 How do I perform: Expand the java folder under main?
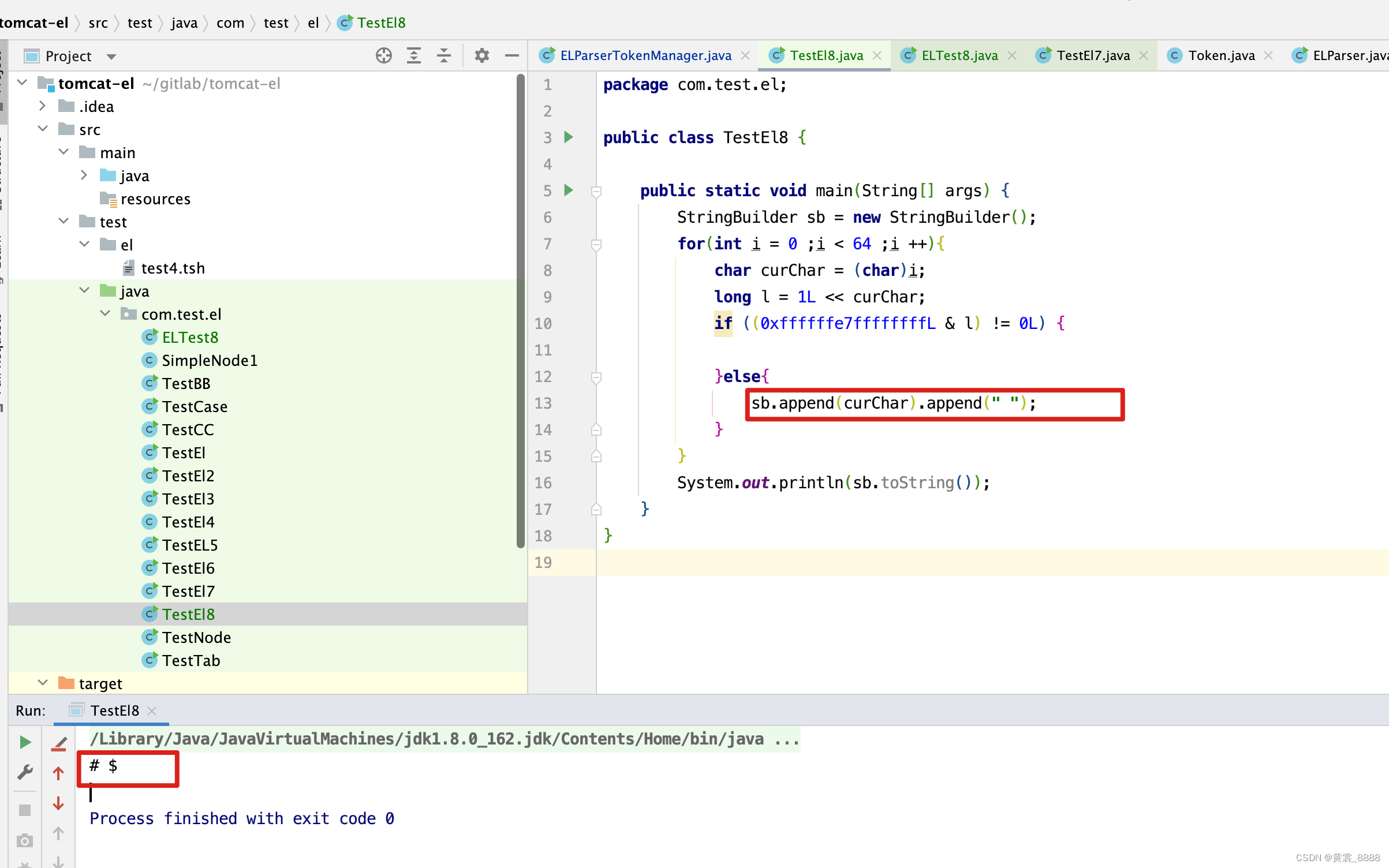[84, 175]
